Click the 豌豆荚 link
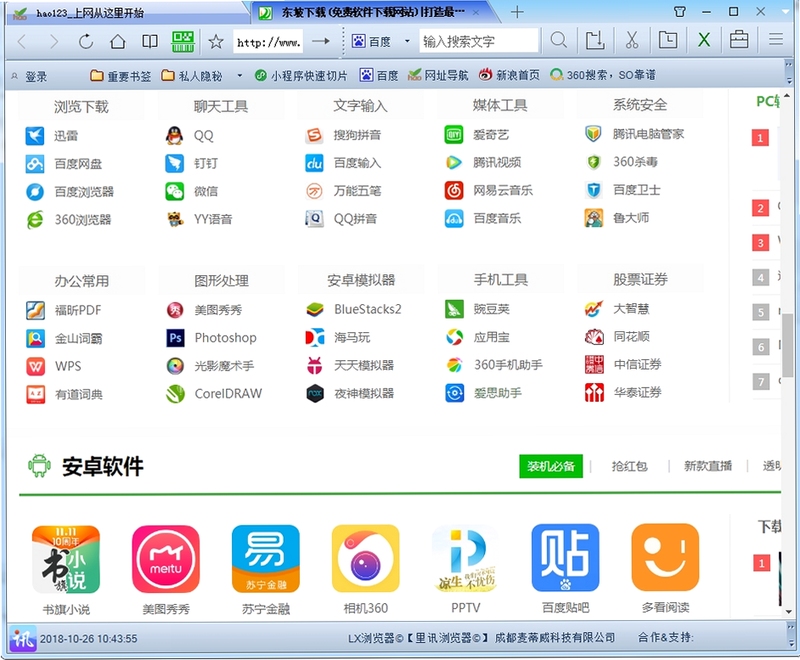800x660 pixels. [491, 309]
